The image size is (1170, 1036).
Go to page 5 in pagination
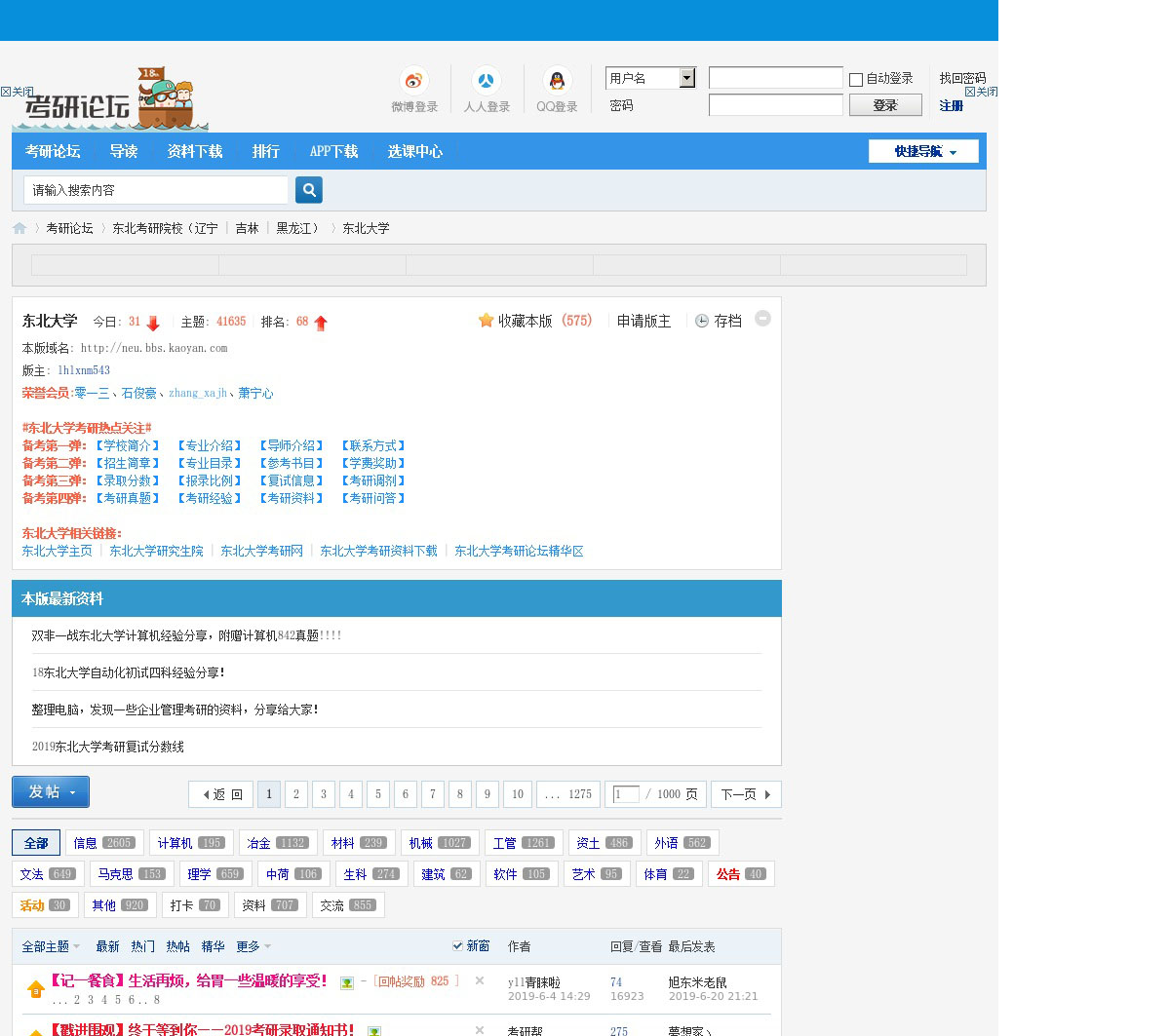[378, 794]
